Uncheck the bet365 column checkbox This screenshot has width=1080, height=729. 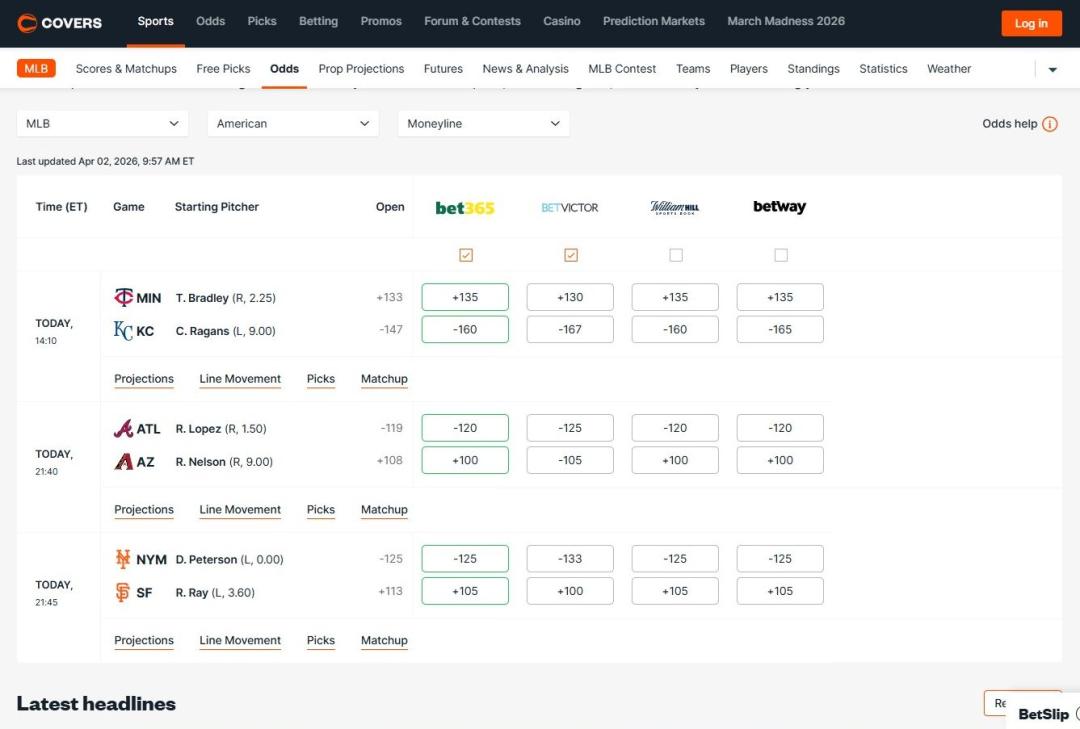(x=465, y=255)
